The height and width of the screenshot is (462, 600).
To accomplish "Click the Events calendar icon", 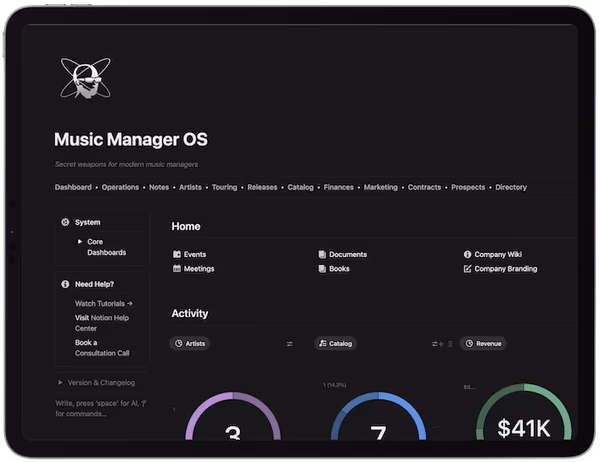I will click(177, 254).
